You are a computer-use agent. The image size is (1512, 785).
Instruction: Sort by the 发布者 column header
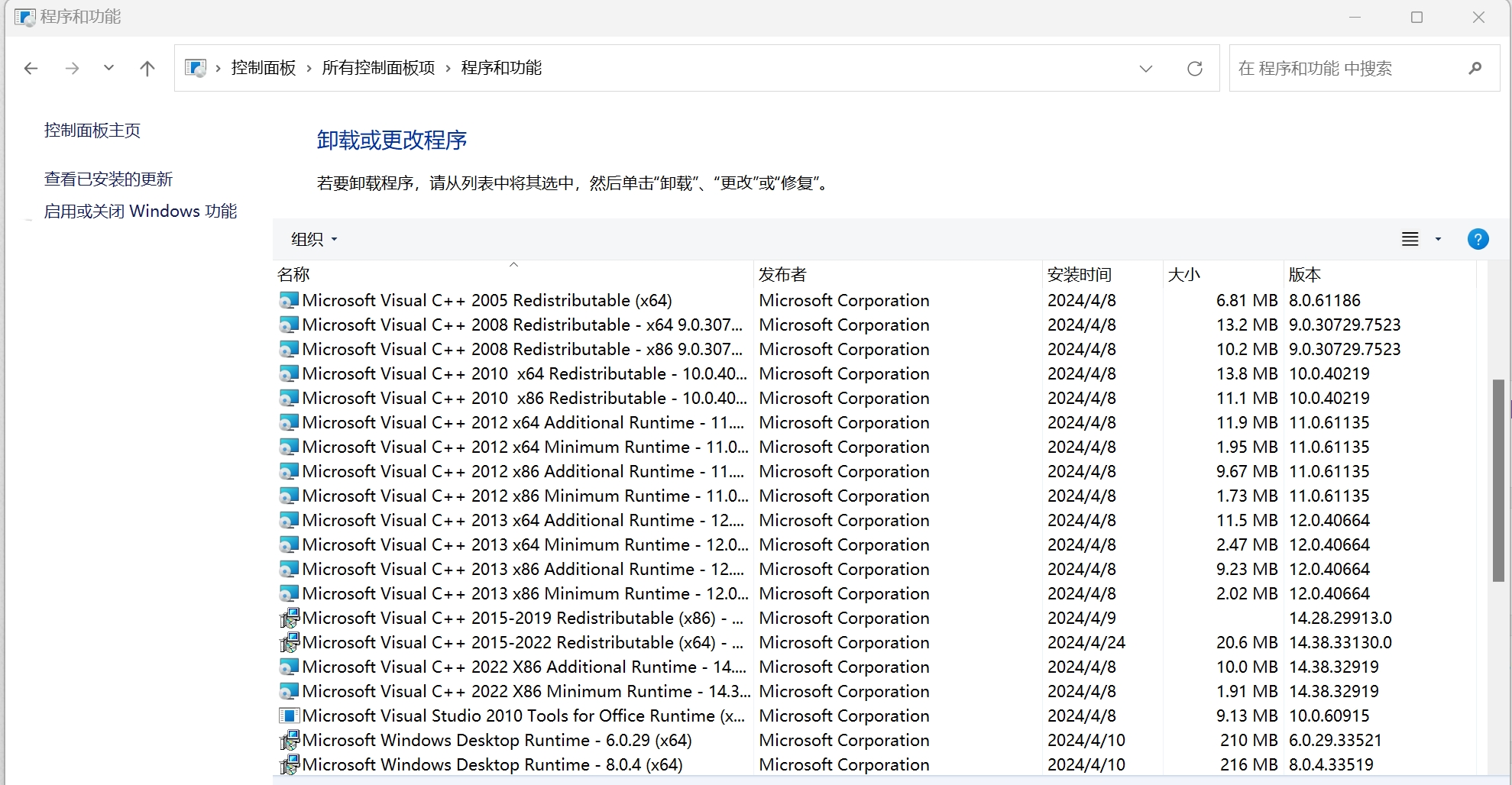tap(898, 274)
